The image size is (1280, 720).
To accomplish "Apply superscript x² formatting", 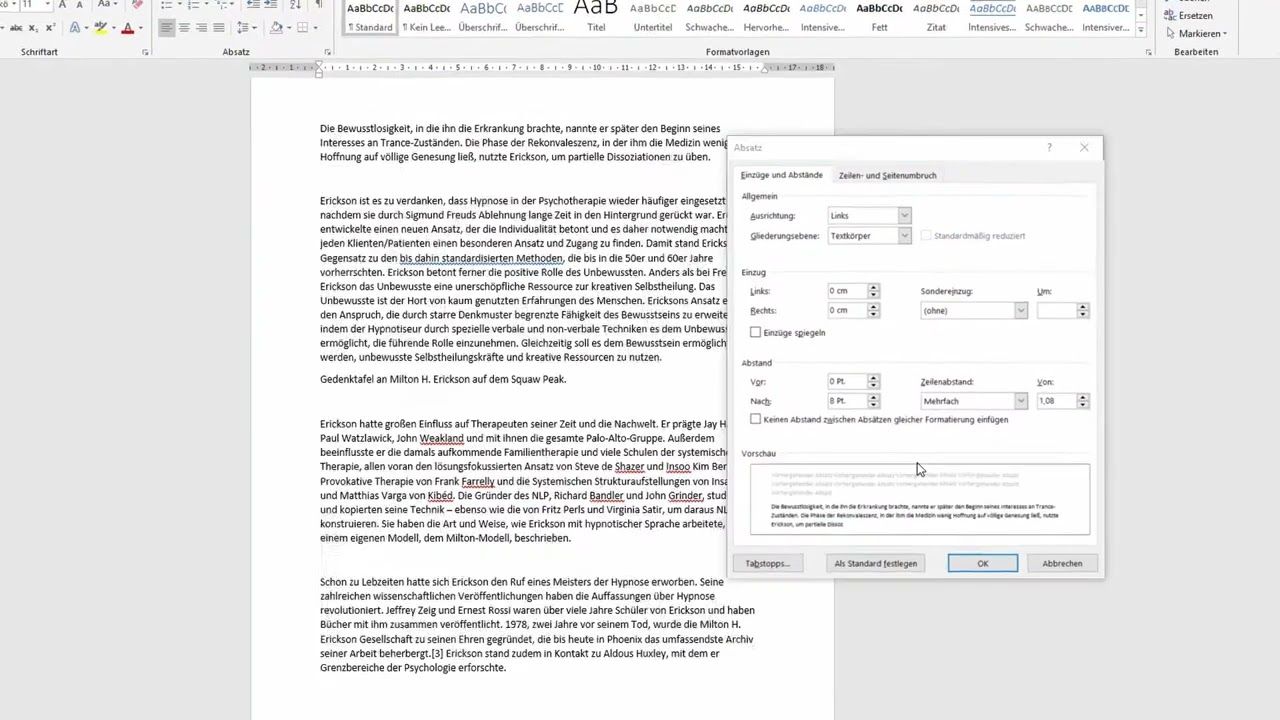I will point(50,28).
